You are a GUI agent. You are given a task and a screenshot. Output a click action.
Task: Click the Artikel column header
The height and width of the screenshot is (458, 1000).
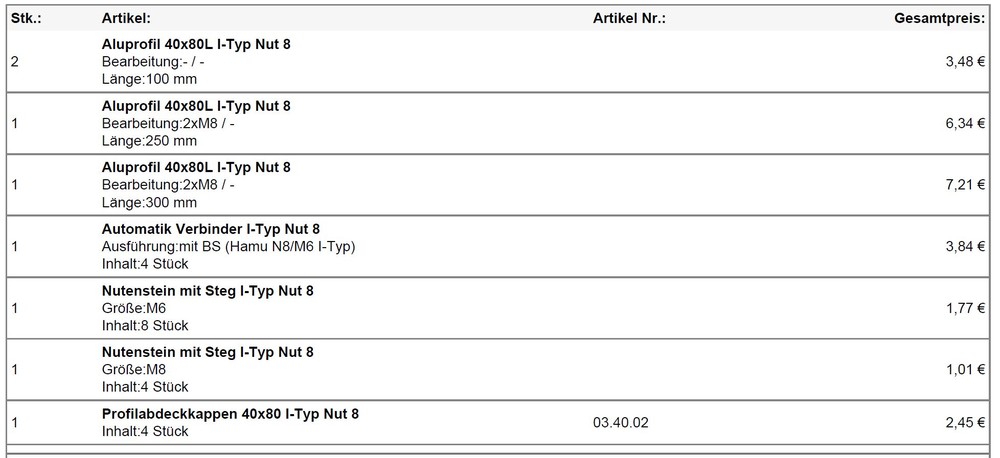[x=126, y=18]
